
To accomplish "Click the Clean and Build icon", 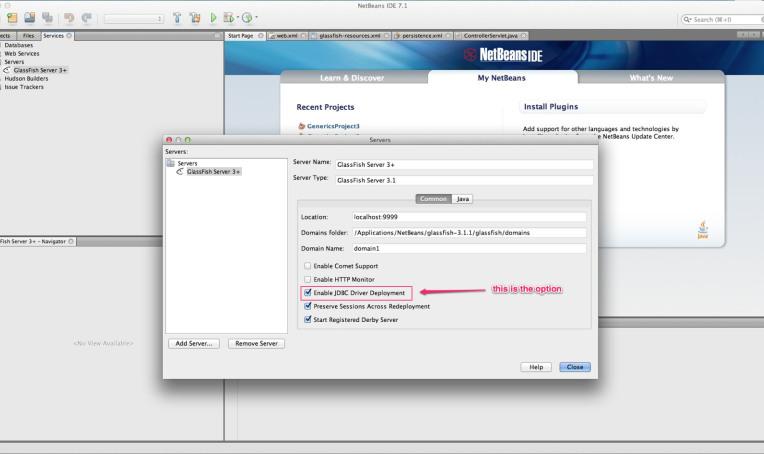I will [195, 18].
